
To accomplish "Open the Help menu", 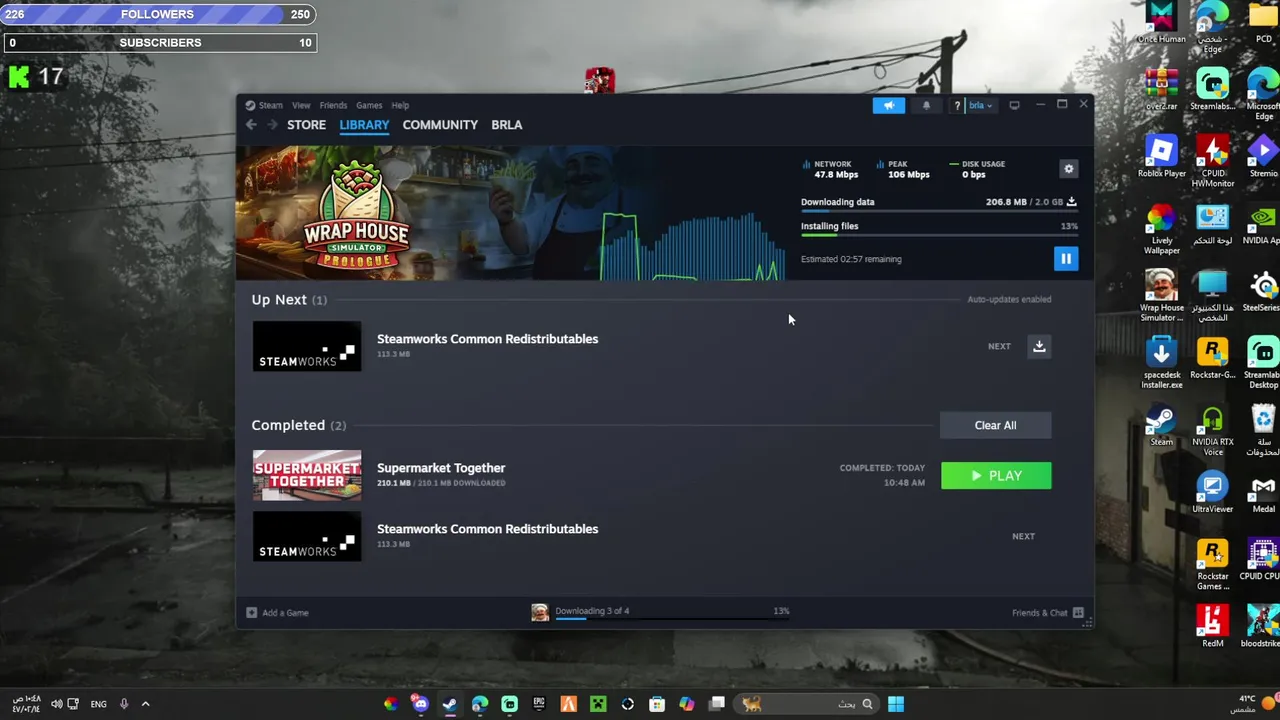I will (400, 105).
